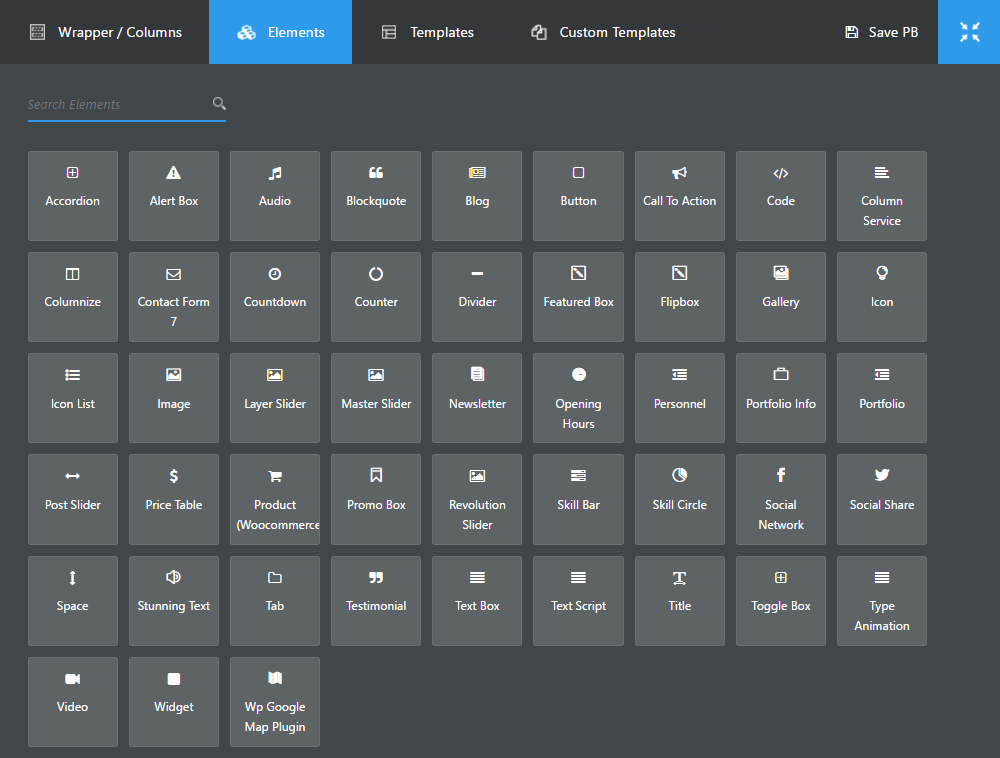Collapse the page builder panel
Image resolution: width=1000 pixels, height=758 pixels.
tap(969, 32)
